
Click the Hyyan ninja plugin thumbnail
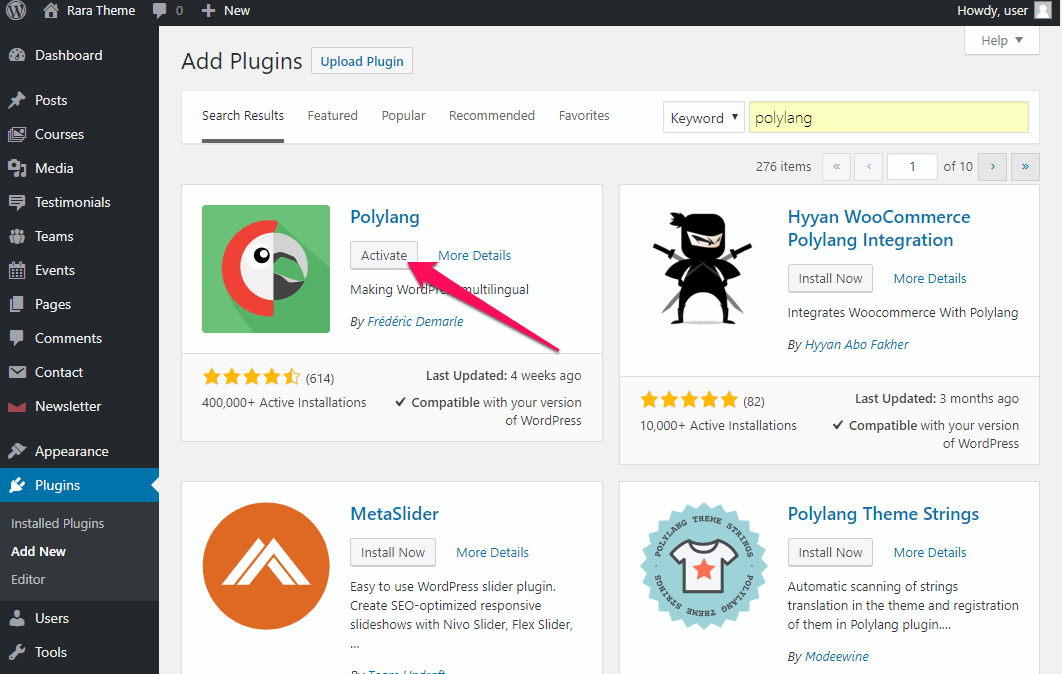pos(702,269)
